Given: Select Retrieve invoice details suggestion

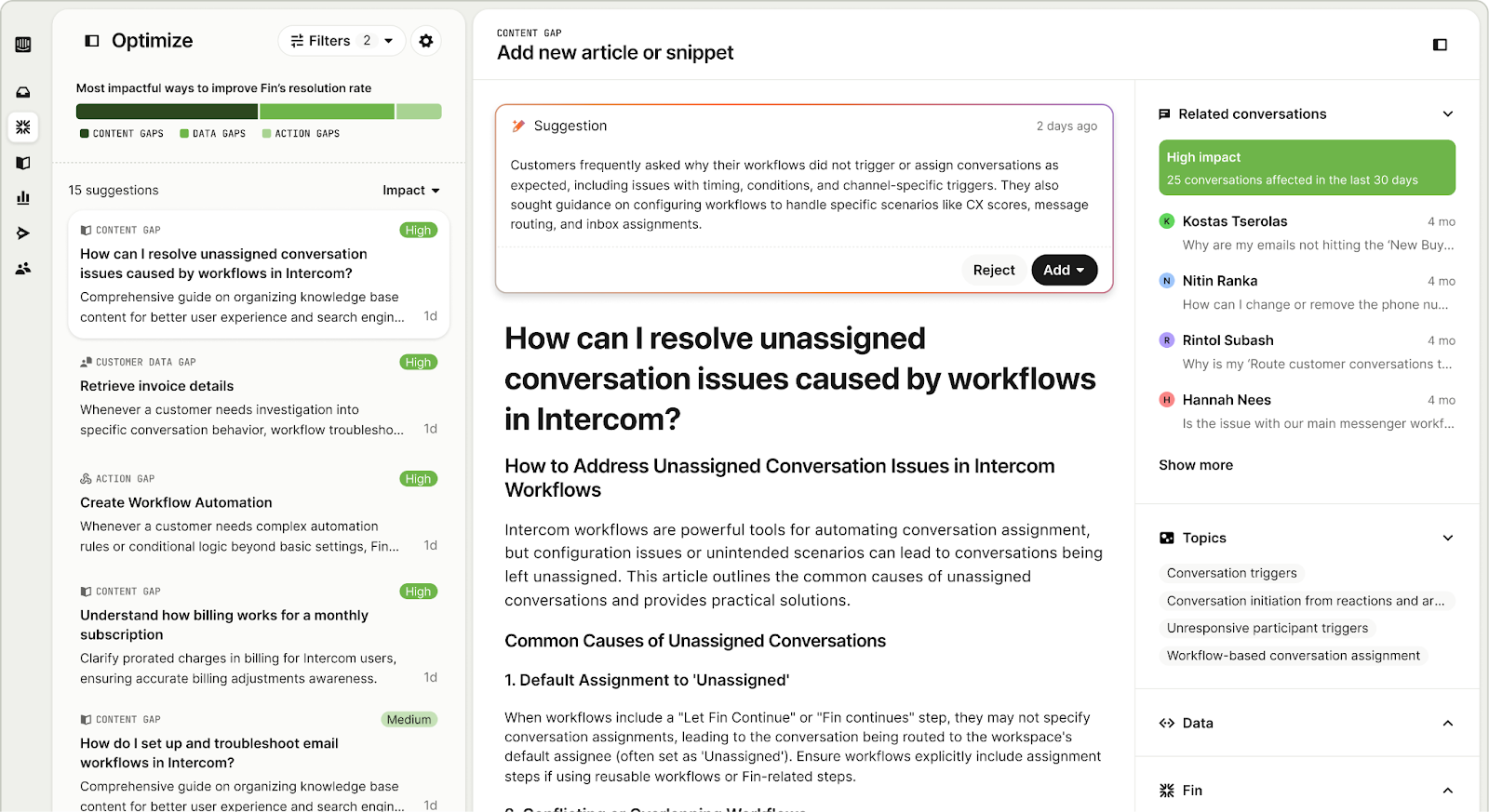Looking at the screenshot, I should [259, 395].
